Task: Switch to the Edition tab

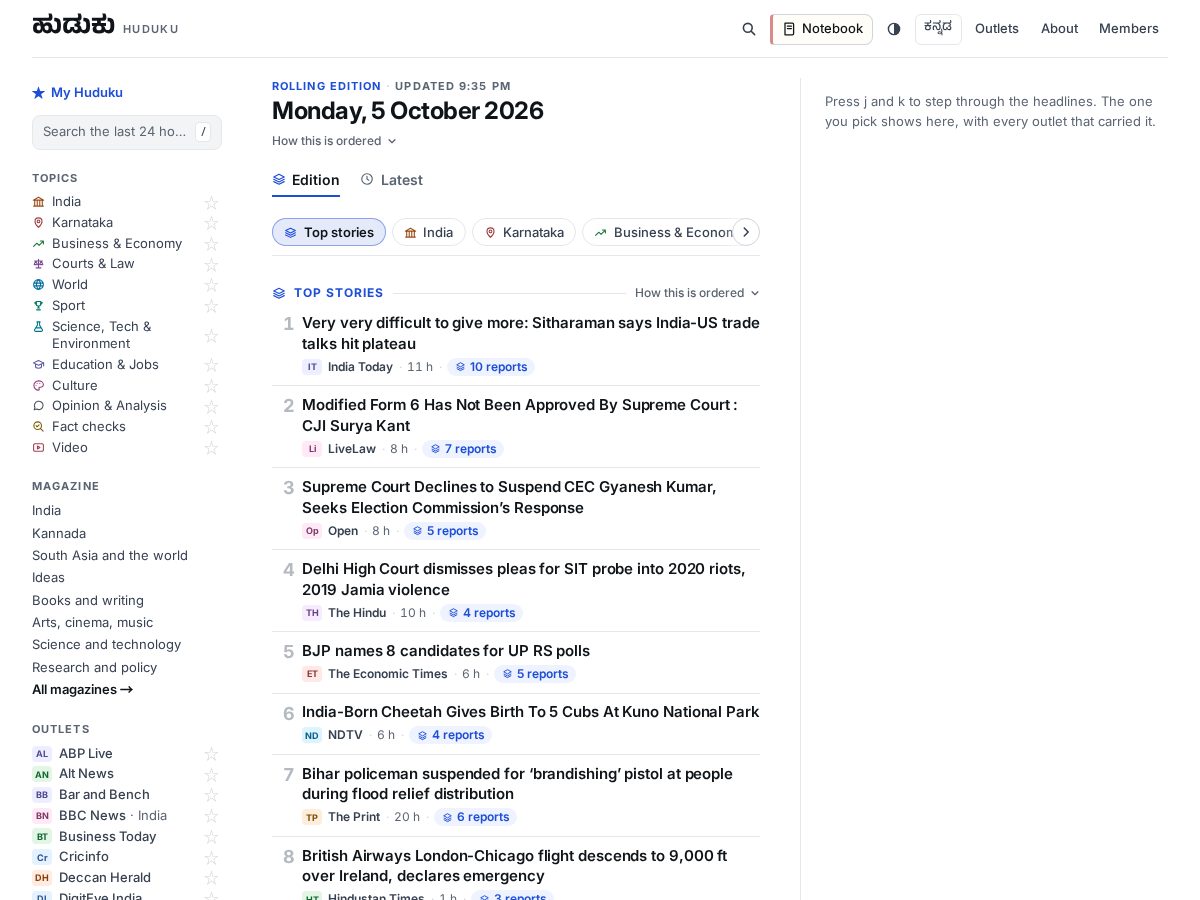Action: click(306, 181)
